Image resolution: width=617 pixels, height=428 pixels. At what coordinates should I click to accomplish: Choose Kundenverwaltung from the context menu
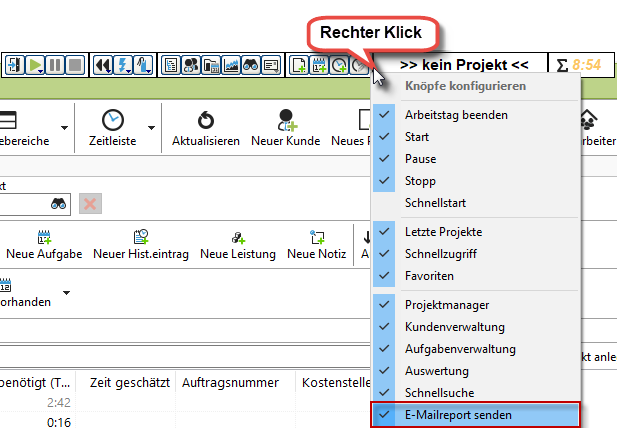[x=454, y=326]
